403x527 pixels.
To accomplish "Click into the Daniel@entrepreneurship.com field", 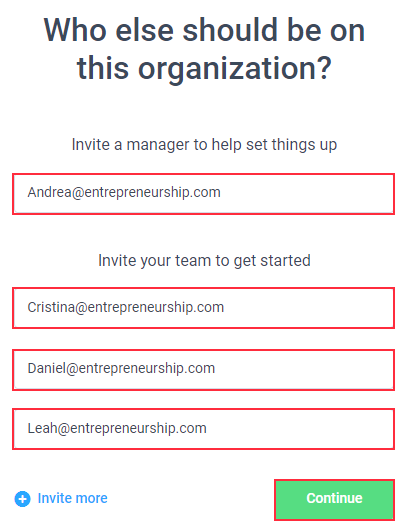I will (x=203, y=370).
